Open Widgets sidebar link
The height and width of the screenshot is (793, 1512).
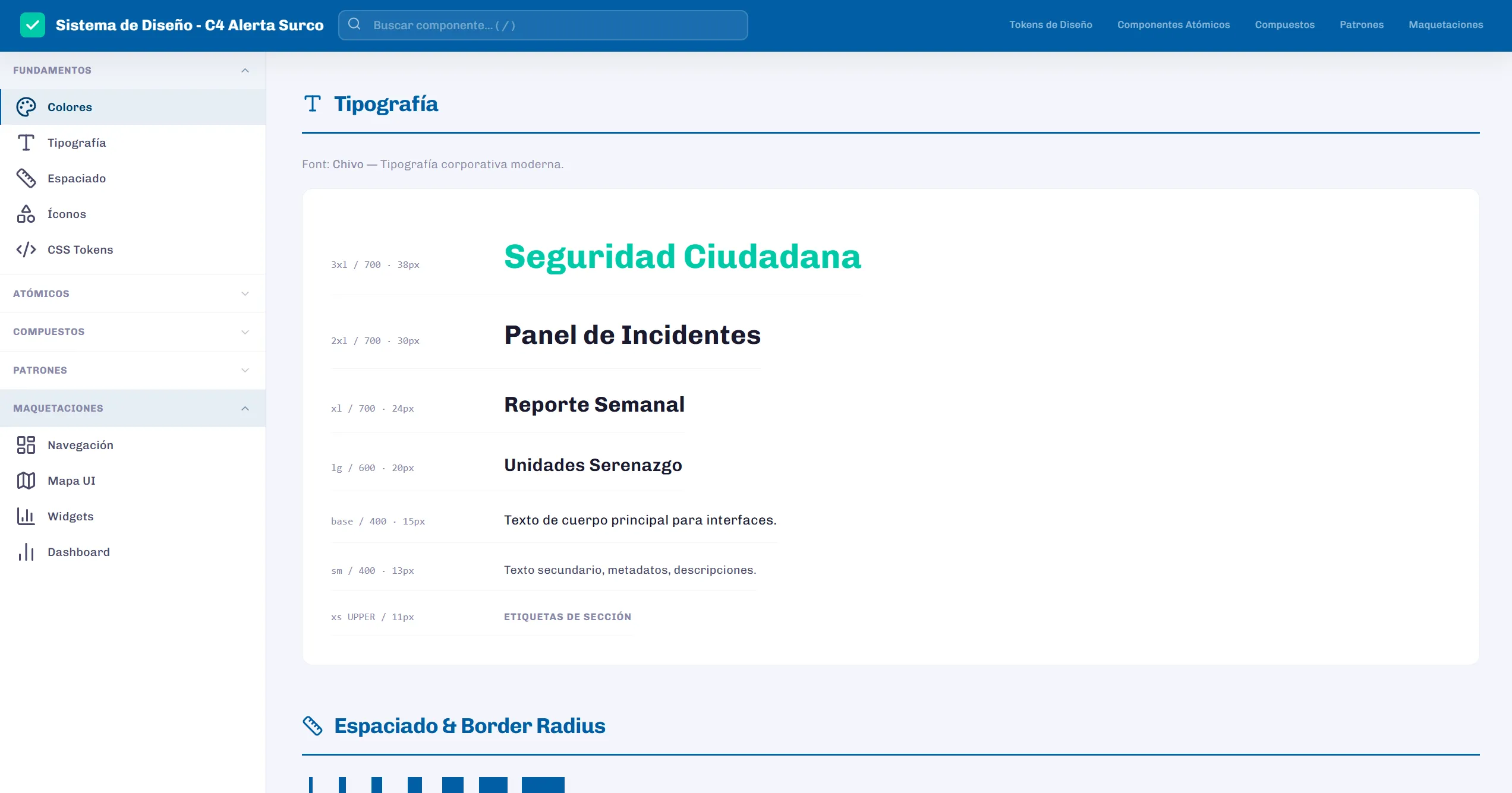tap(133, 516)
